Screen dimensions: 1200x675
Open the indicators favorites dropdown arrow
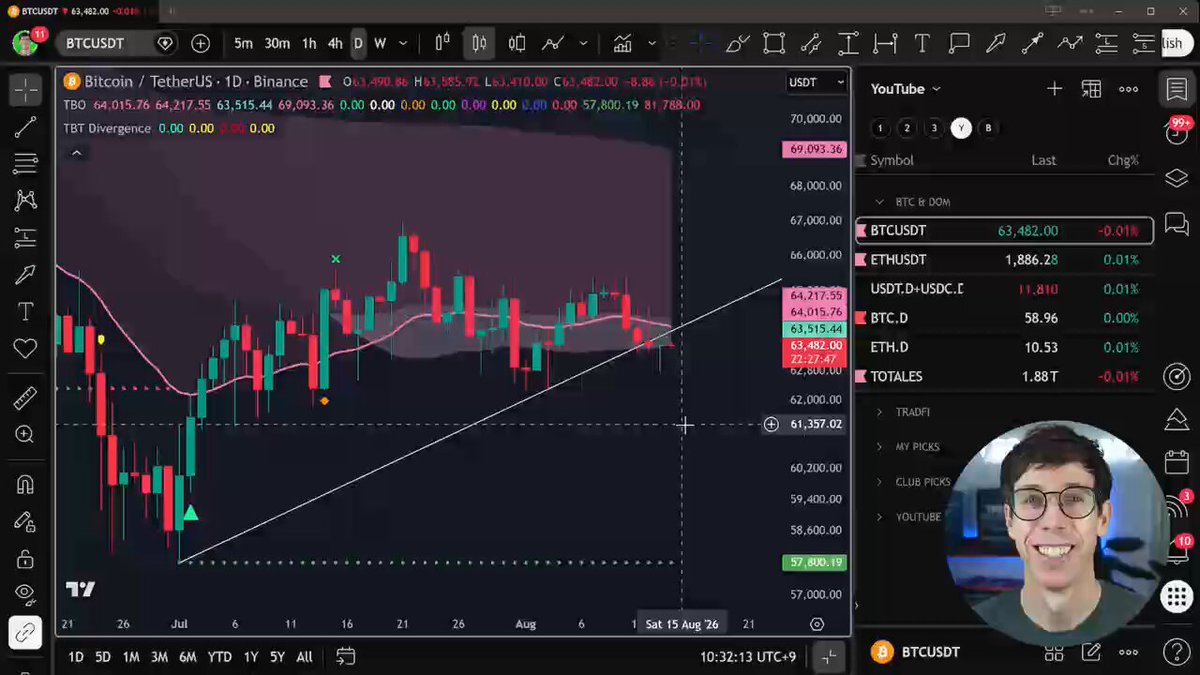tap(652, 43)
